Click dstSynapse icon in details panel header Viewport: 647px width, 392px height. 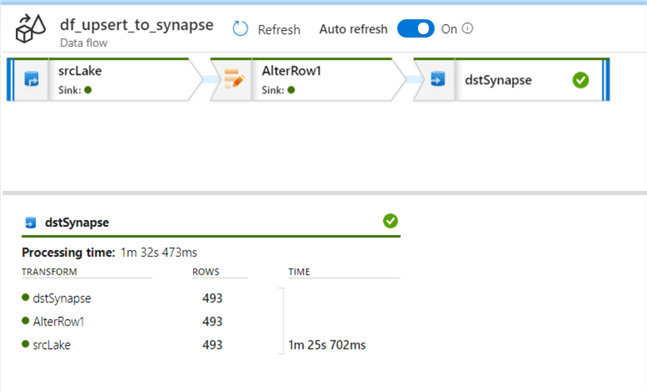(31, 222)
